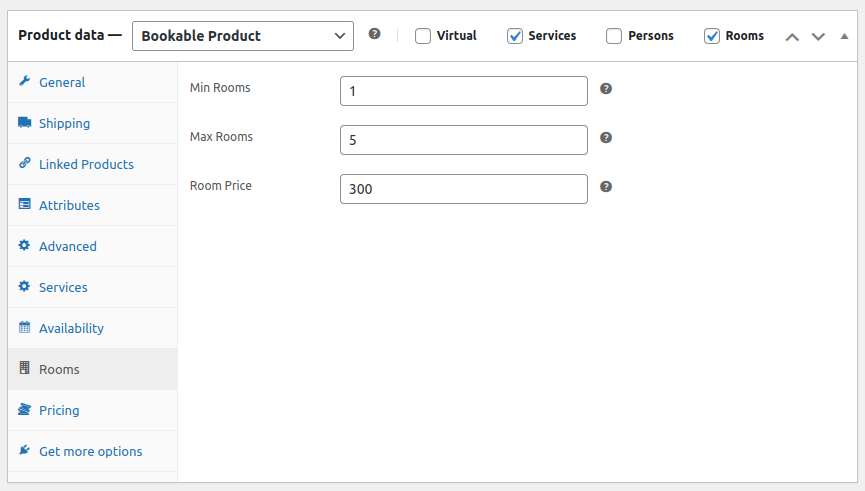This screenshot has height=491, width=865.
Task: Open the Attributes tab
Action: click(x=69, y=205)
